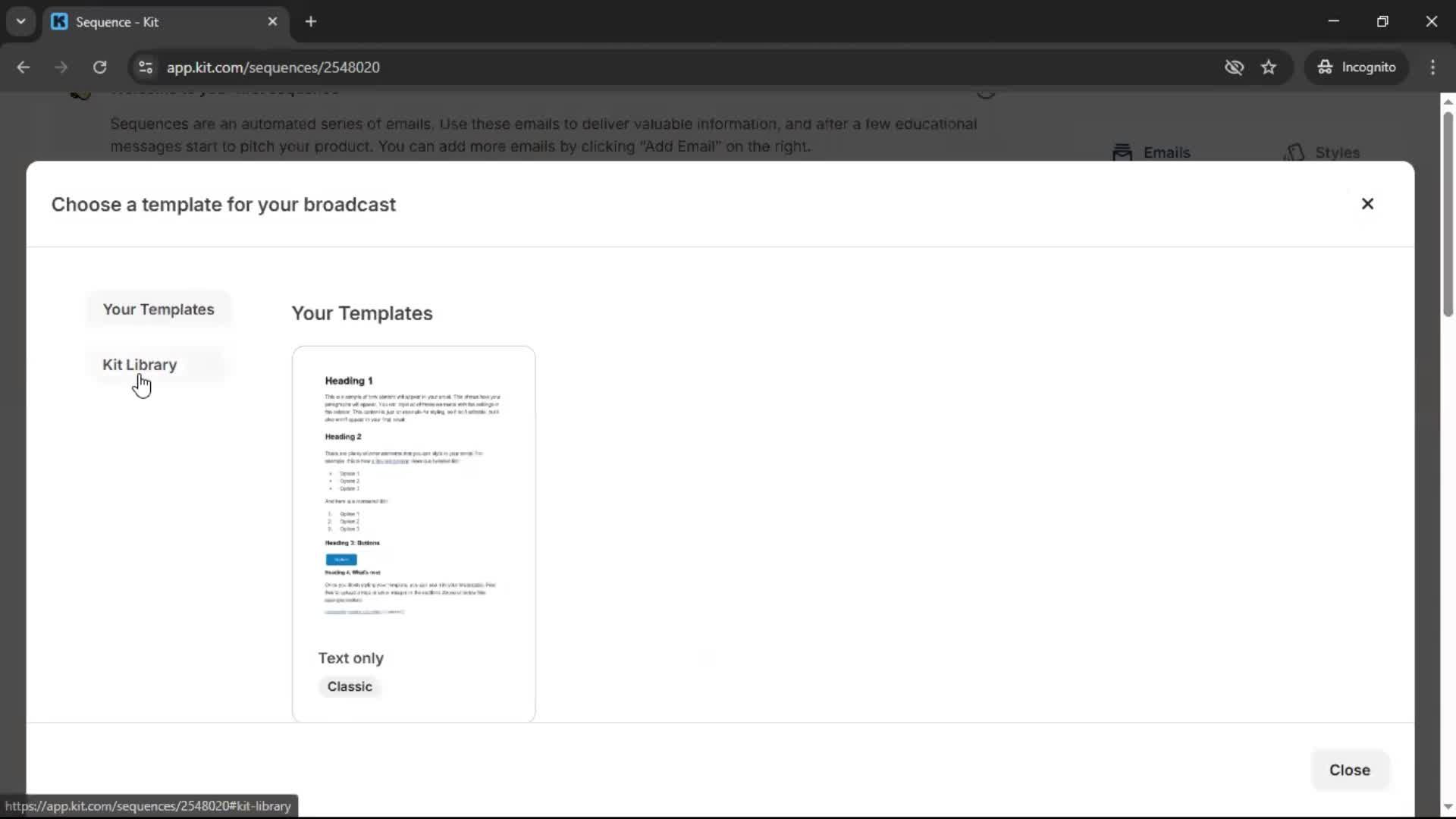The width and height of the screenshot is (1456, 819).
Task: Bookmark the page via the star icon
Action: tap(1269, 67)
